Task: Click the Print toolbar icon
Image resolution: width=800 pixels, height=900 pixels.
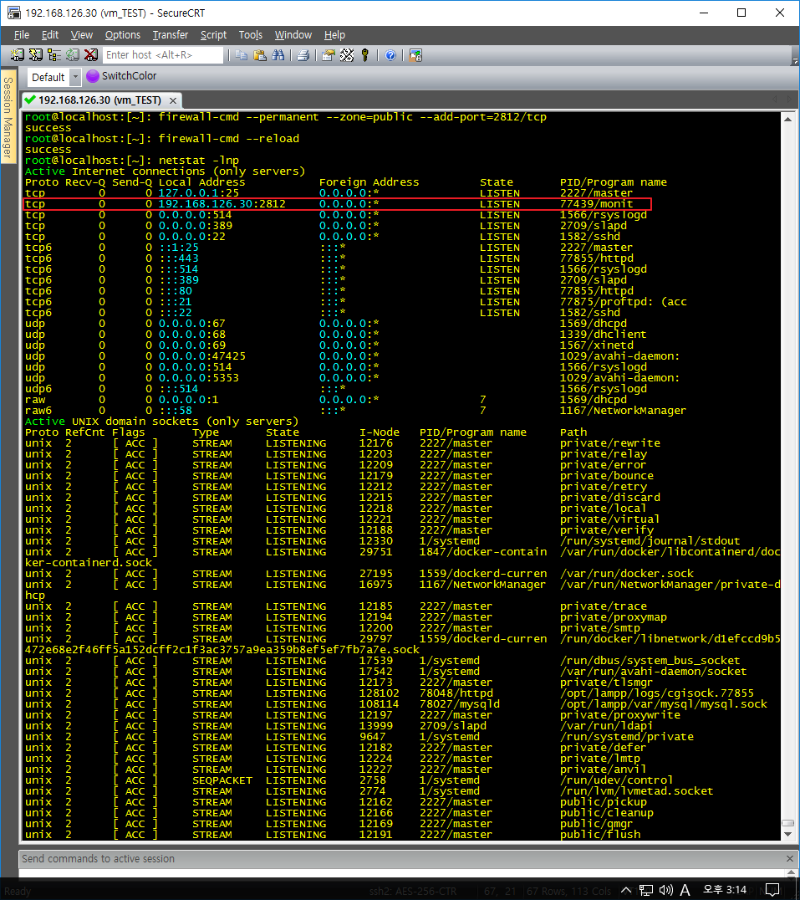Action: click(x=303, y=55)
